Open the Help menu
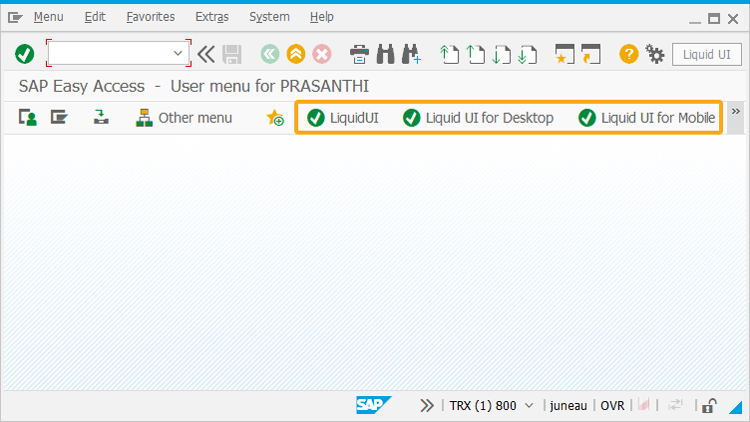 point(321,17)
